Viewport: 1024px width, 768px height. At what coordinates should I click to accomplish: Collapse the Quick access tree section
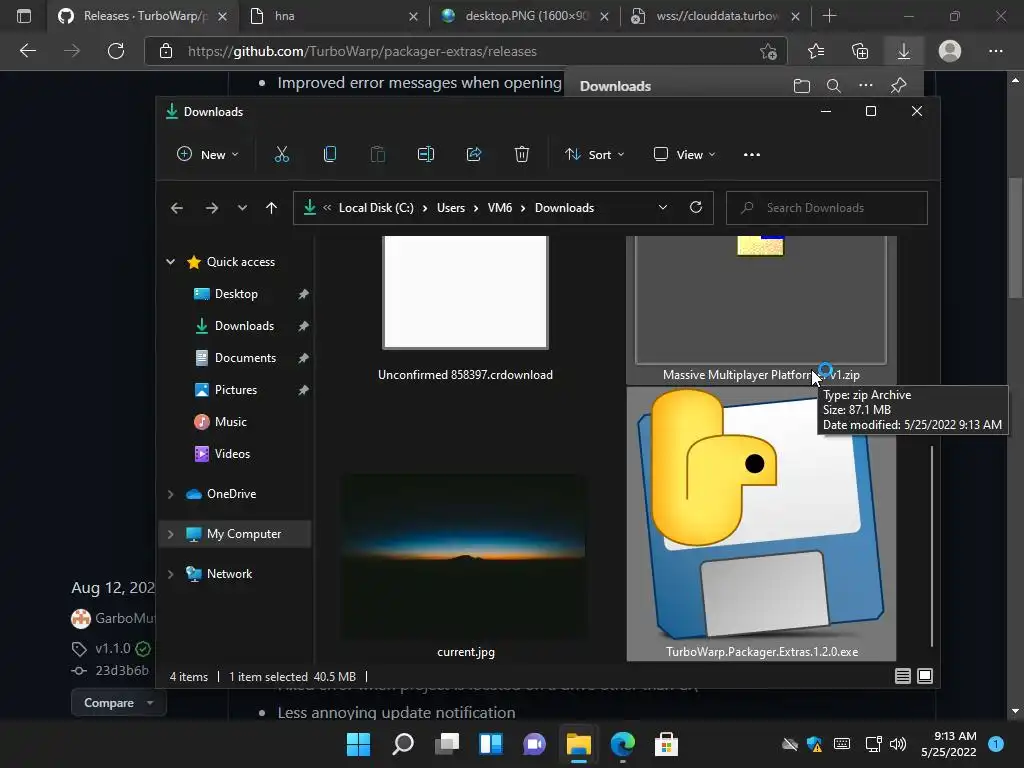[170, 262]
